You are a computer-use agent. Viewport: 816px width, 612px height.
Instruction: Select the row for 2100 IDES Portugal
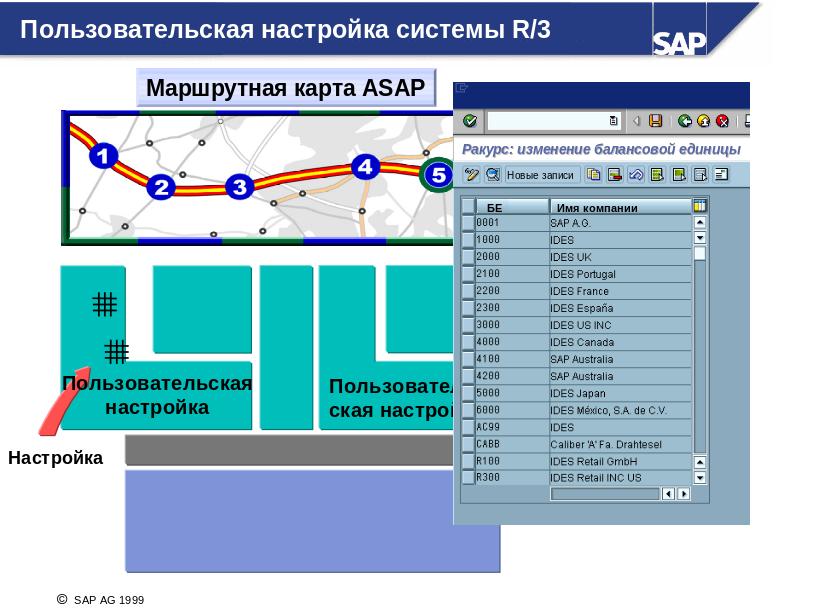[x=468, y=274]
